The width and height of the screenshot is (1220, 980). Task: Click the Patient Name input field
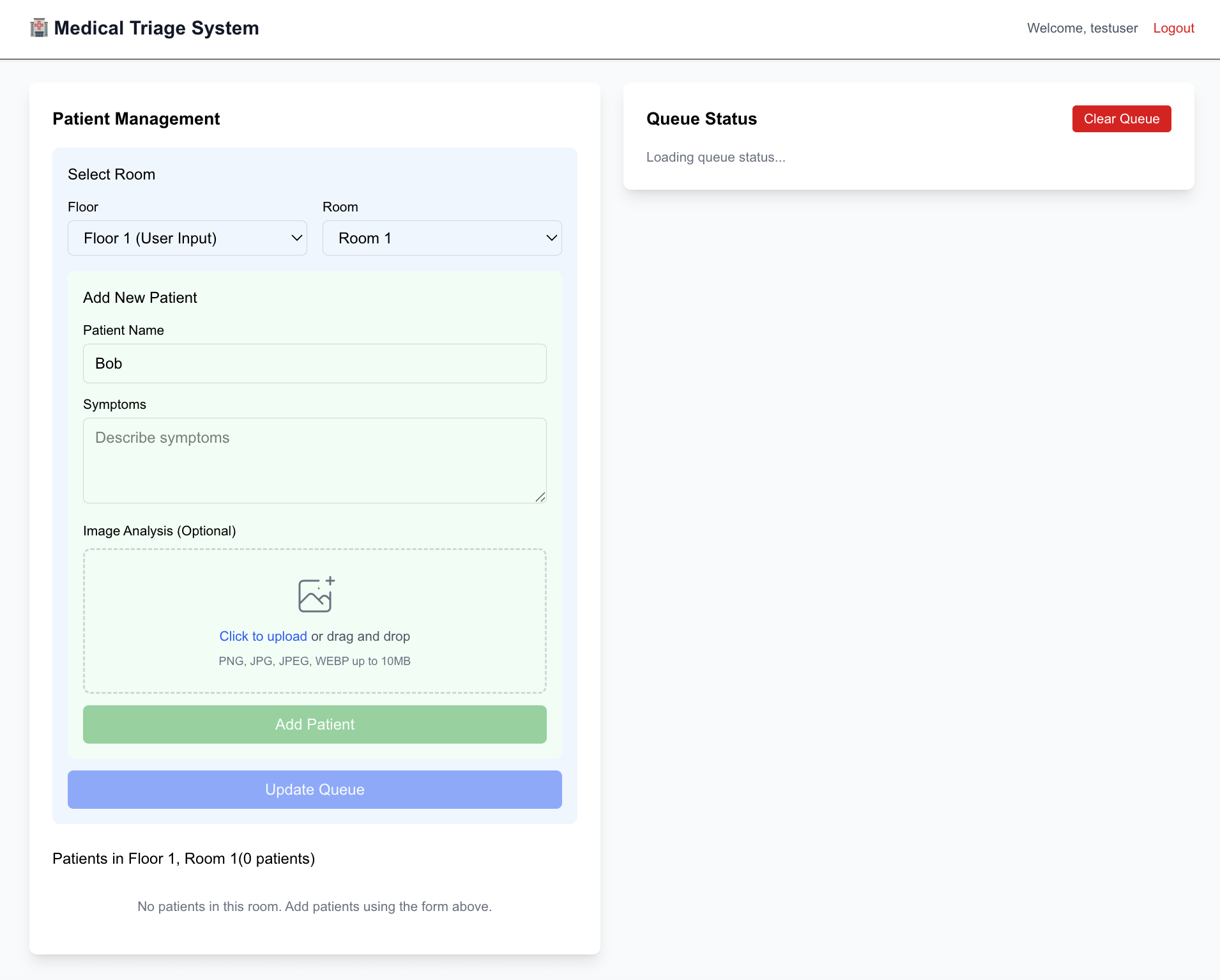pos(315,364)
